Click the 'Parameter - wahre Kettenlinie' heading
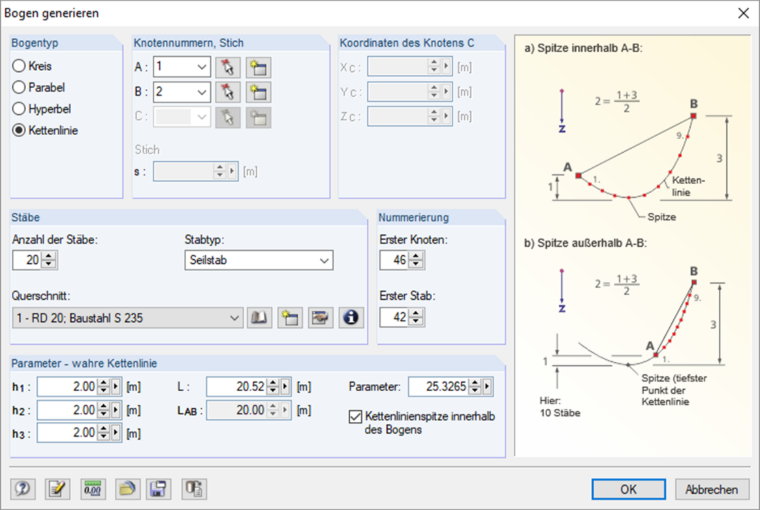This screenshot has width=760, height=510. coord(84,364)
